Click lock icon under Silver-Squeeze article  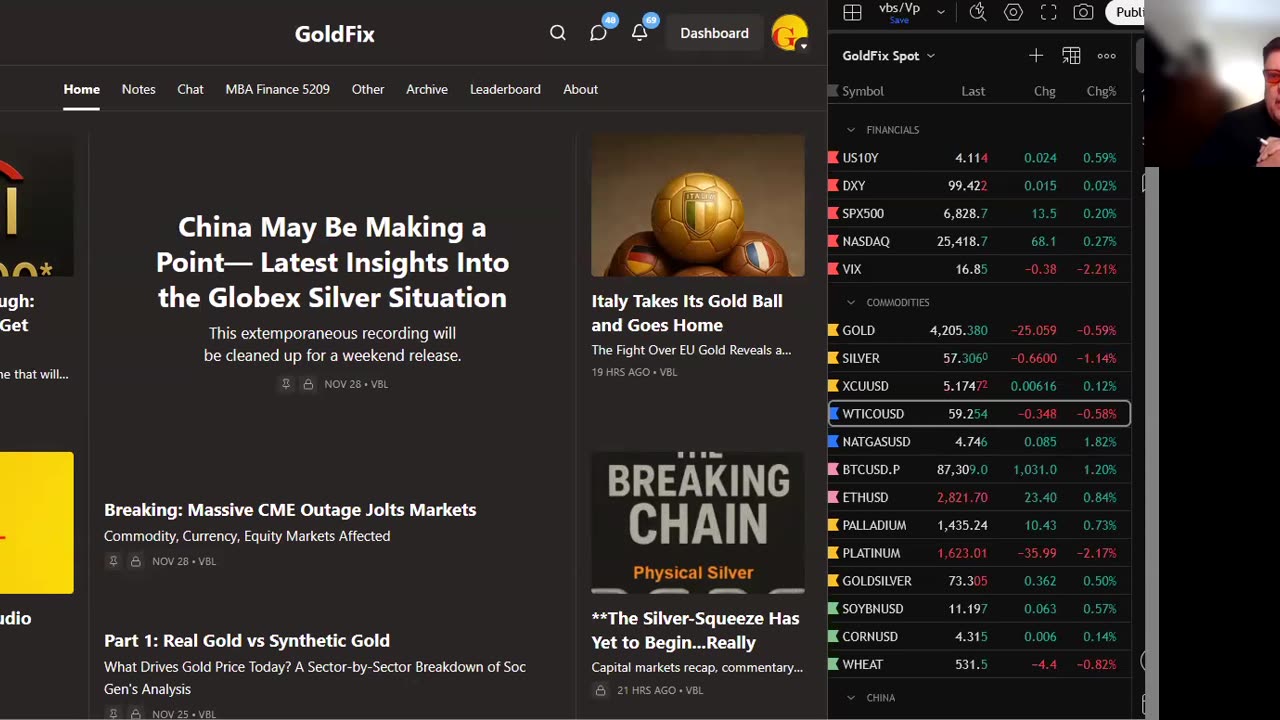(x=600, y=690)
